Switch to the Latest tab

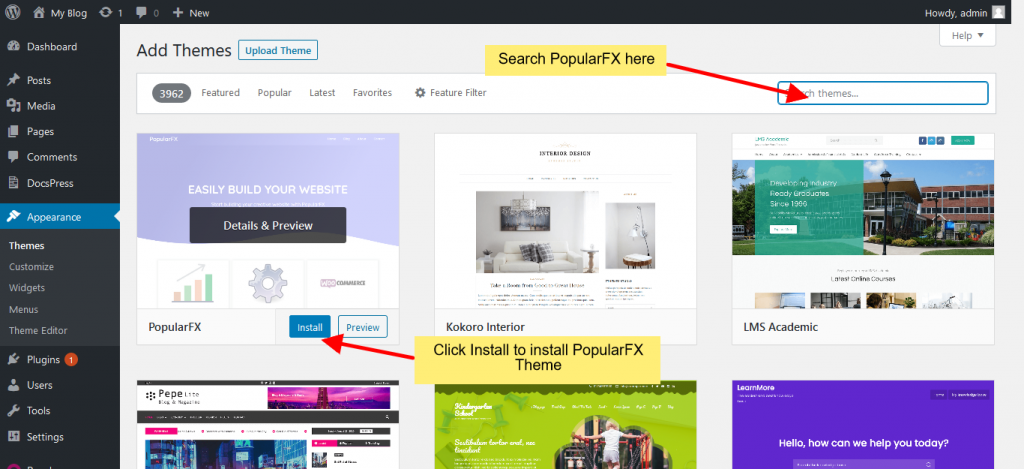coord(322,93)
